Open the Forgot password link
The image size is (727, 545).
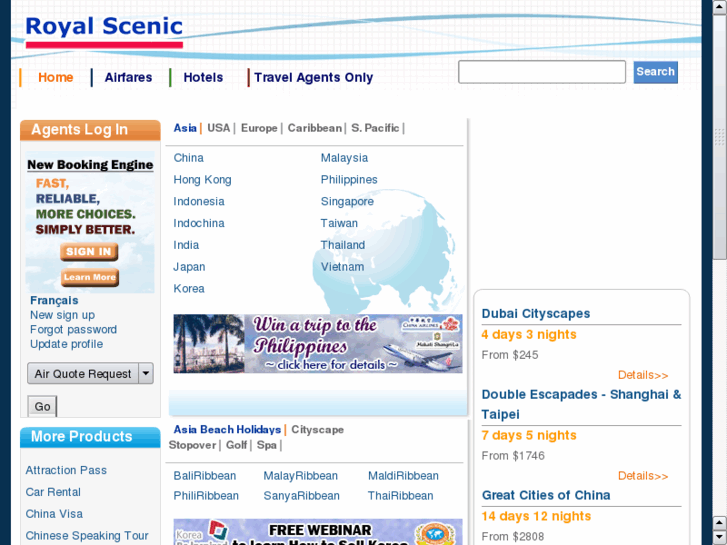pos(73,330)
